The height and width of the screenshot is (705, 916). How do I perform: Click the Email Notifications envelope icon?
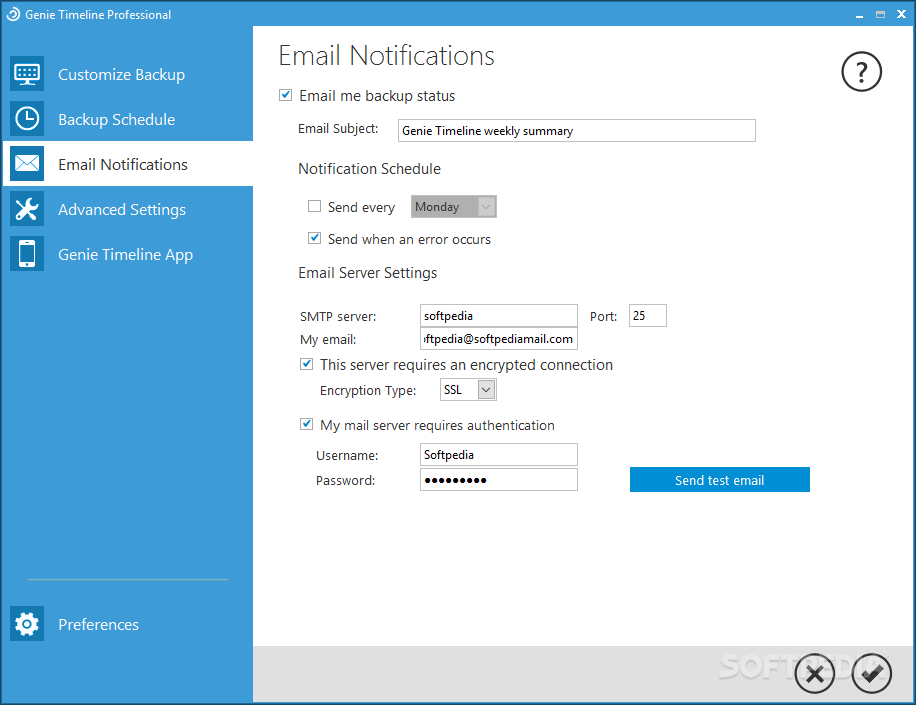tap(27, 164)
